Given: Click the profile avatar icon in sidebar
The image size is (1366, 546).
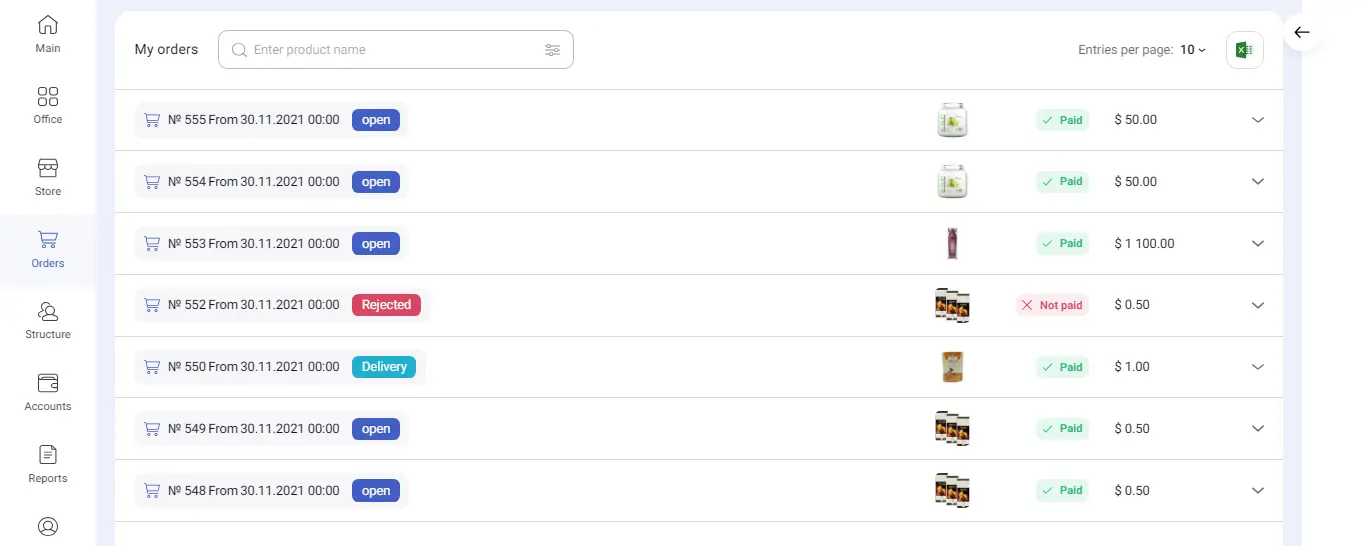Looking at the screenshot, I should [x=47, y=526].
